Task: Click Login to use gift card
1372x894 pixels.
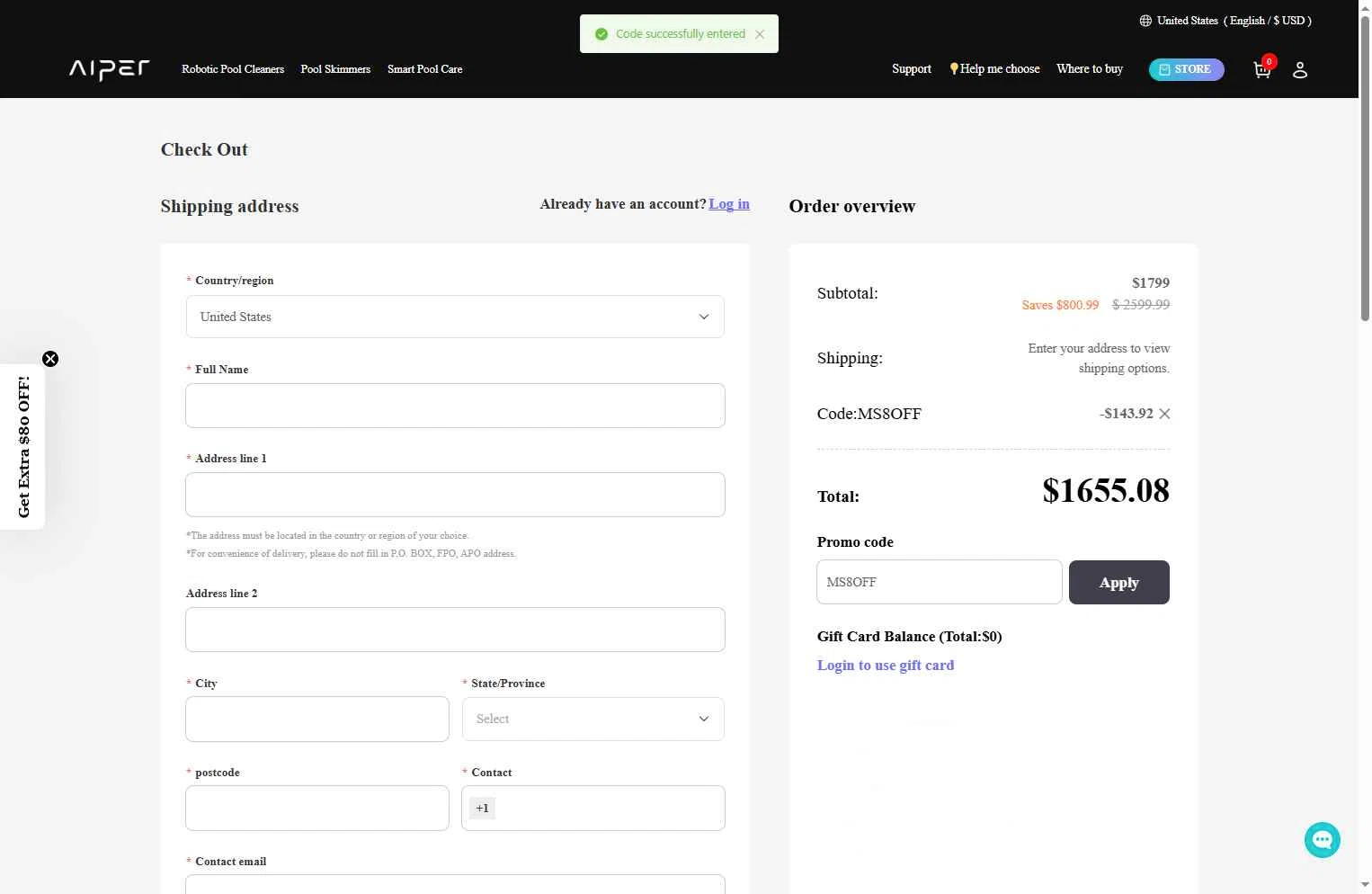Action: [886, 666]
